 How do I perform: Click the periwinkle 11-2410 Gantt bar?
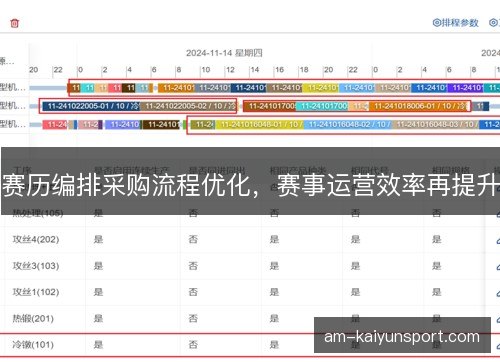click(x=123, y=124)
